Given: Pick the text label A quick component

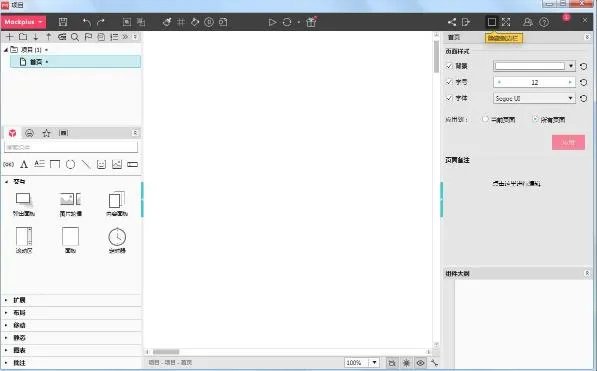Looking at the screenshot, I should (24, 164).
